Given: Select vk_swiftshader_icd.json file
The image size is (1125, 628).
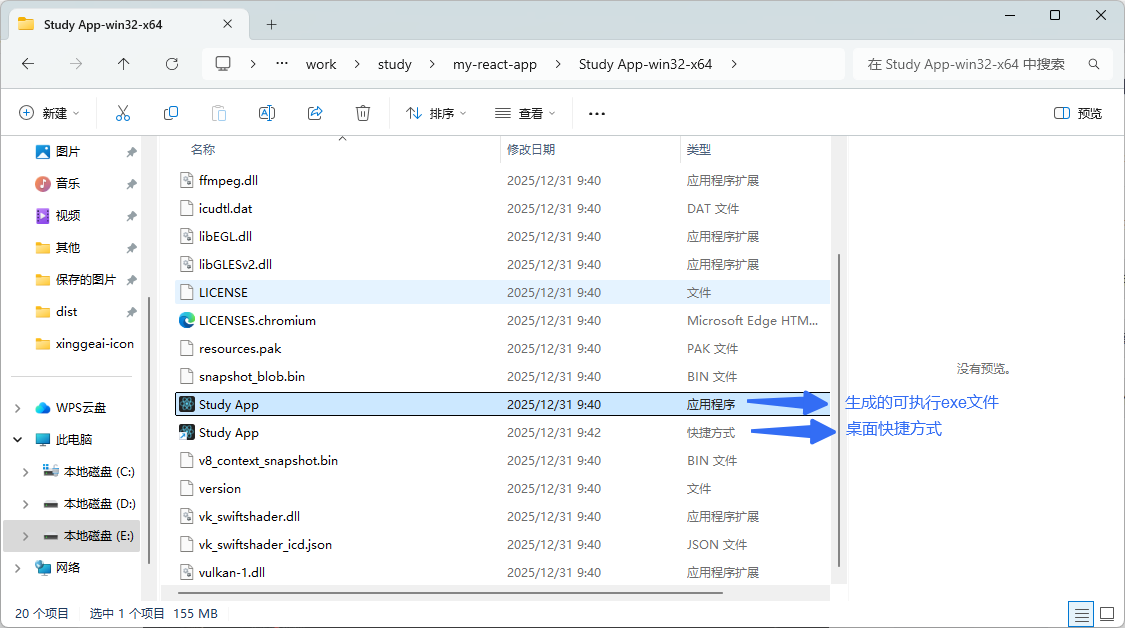Looking at the screenshot, I should coord(265,544).
